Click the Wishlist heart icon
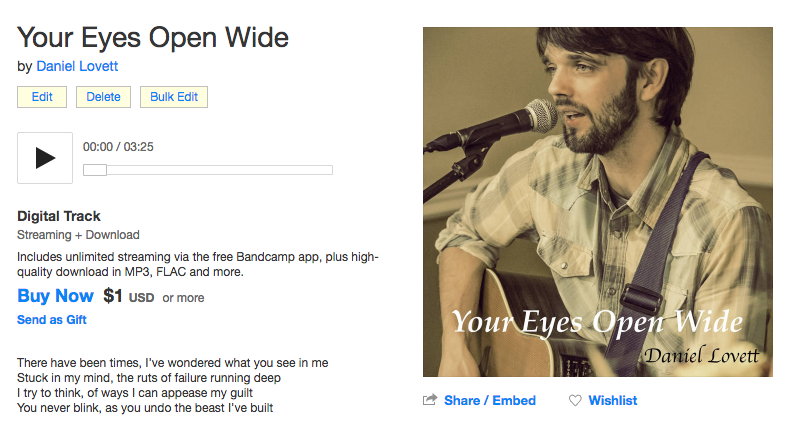The height and width of the screenshot is (431, 789). [x=575, y=400]
